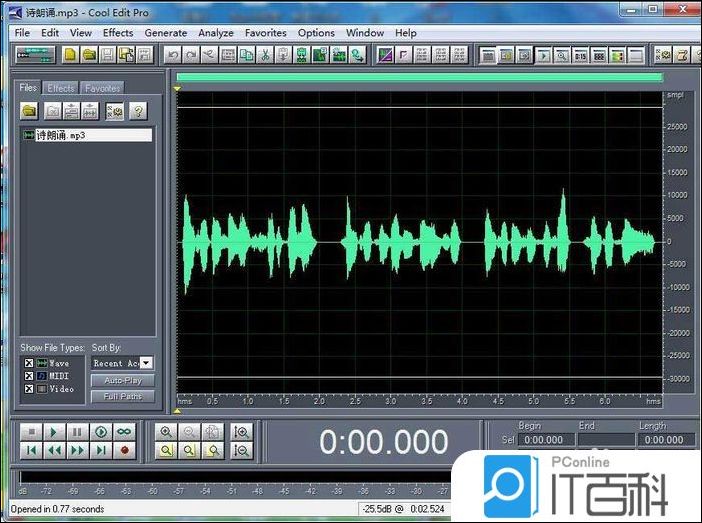The image size is (702, 523).
Task: Toggle the MIDI file type checkbox
Action: [29, 376]
